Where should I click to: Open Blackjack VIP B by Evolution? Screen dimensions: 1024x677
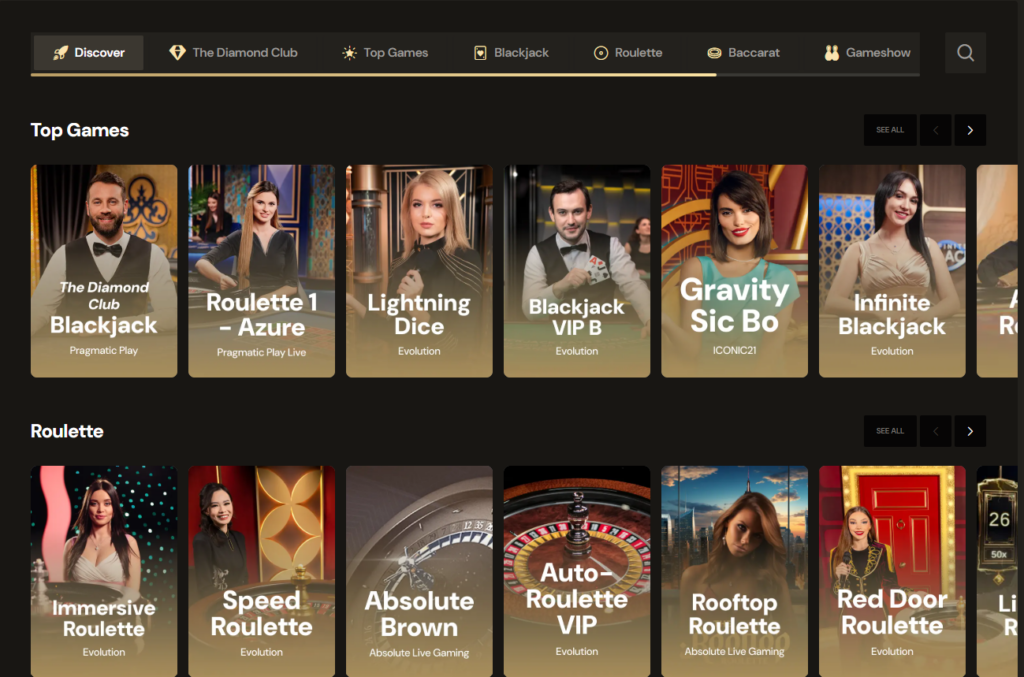click(576, 271)
